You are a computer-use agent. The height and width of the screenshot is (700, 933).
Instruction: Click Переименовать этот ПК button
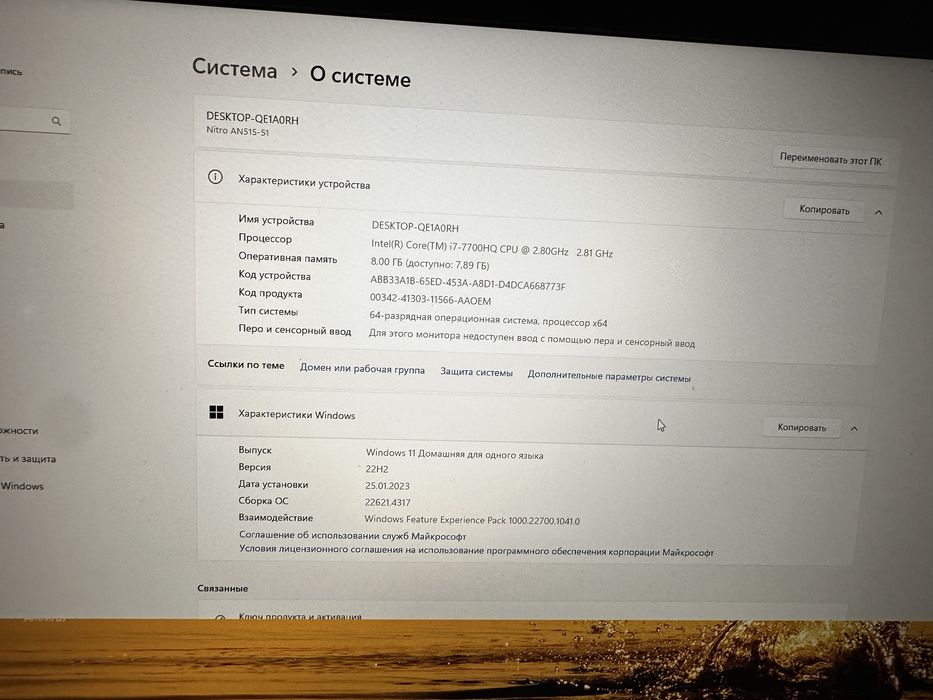pos(831,160)
